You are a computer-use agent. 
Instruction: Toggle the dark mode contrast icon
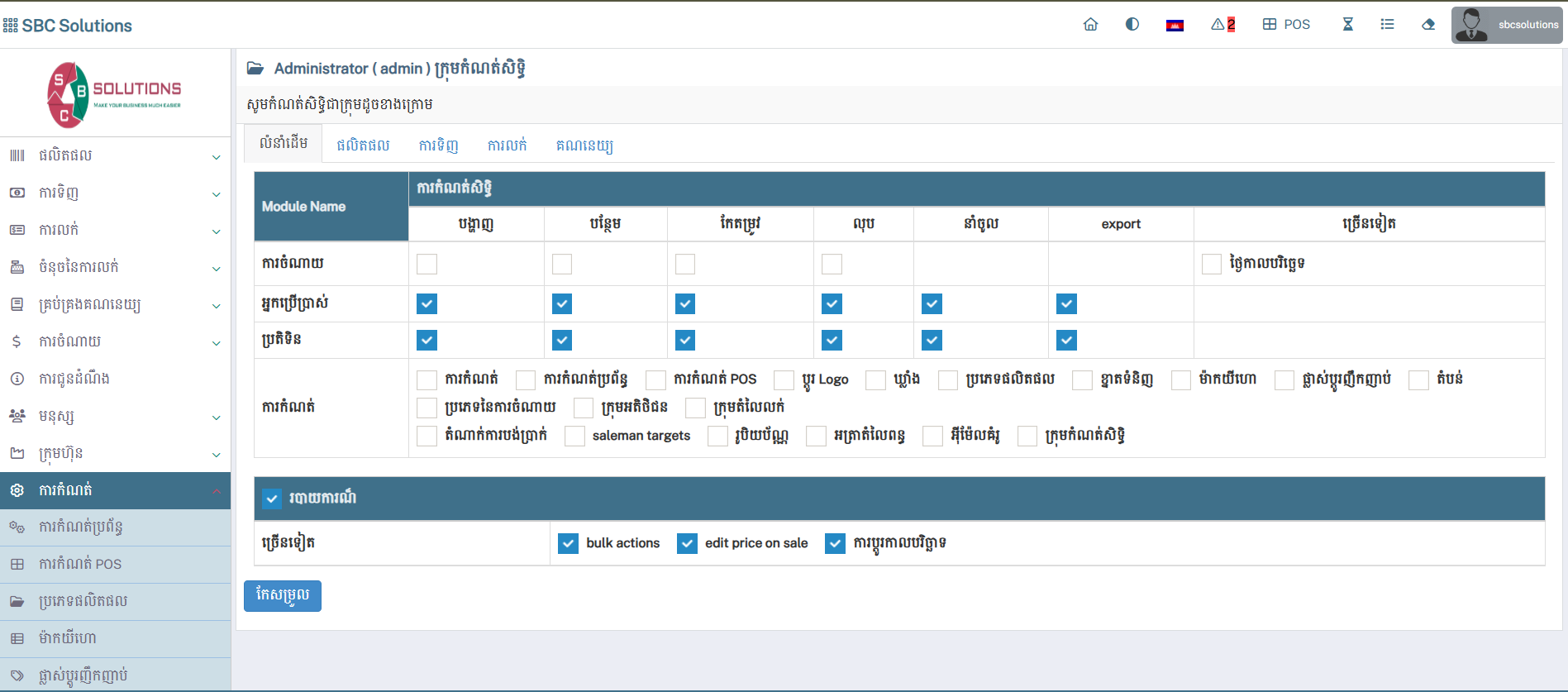1132,25
